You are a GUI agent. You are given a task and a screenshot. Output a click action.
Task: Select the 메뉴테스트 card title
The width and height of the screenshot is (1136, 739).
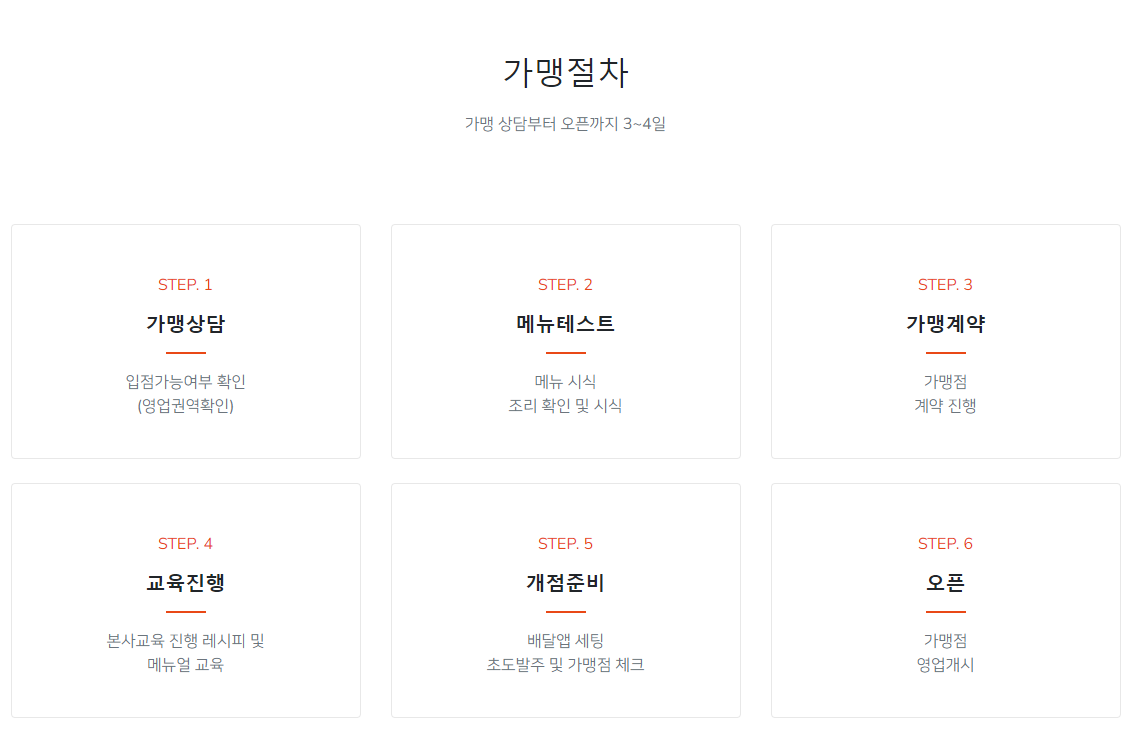[x=565, y=324]
